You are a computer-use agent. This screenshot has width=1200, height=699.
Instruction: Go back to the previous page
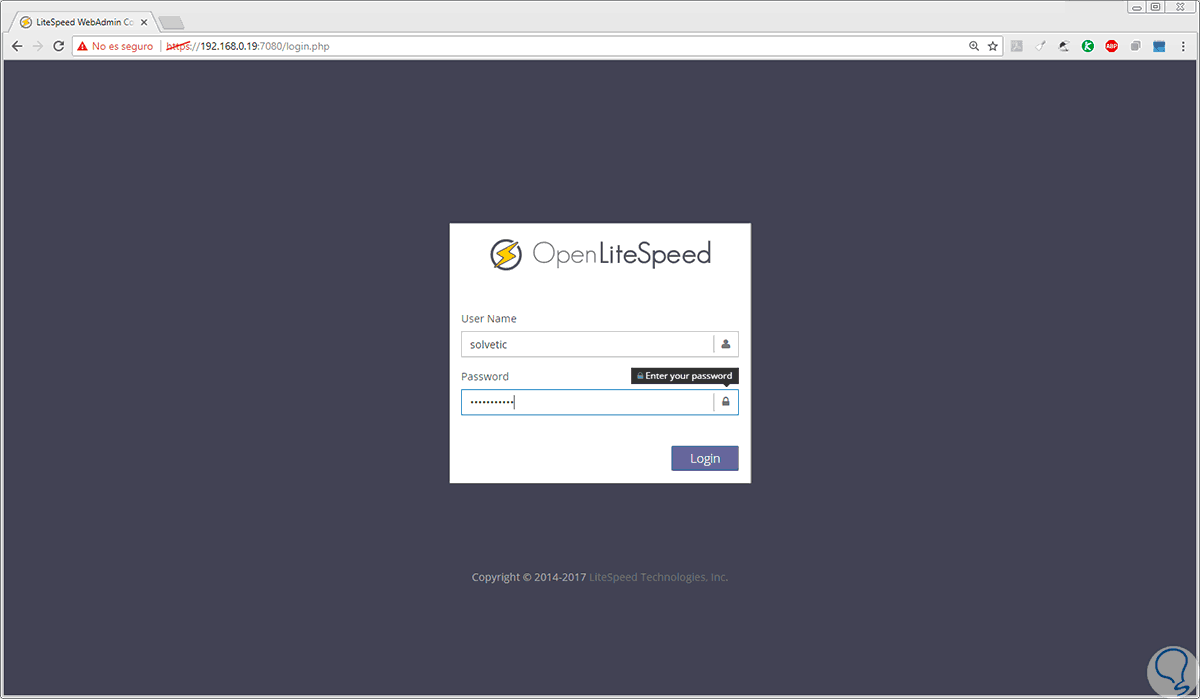coord(17,46)
